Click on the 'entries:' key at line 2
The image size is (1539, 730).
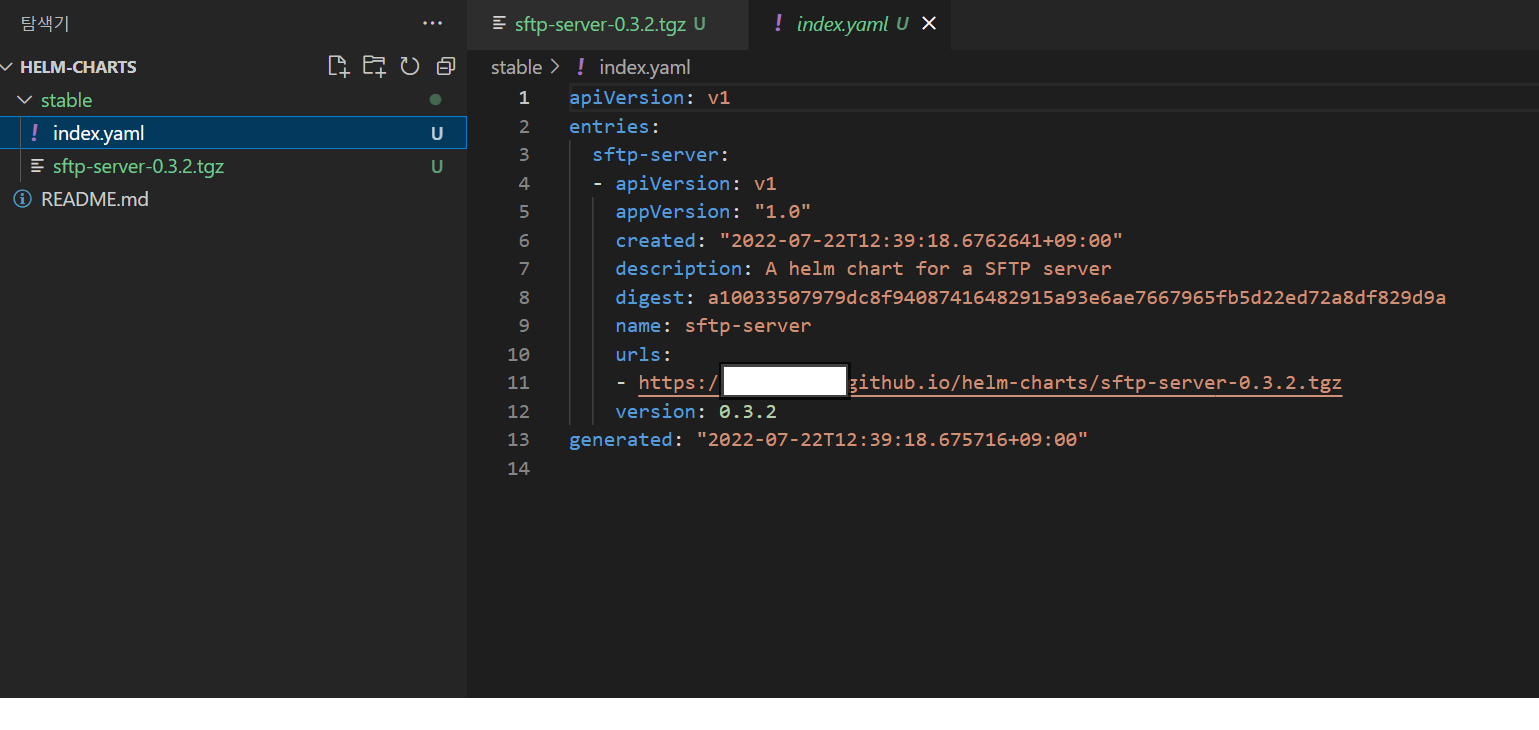pyautogui.click(x=615, y=127)
